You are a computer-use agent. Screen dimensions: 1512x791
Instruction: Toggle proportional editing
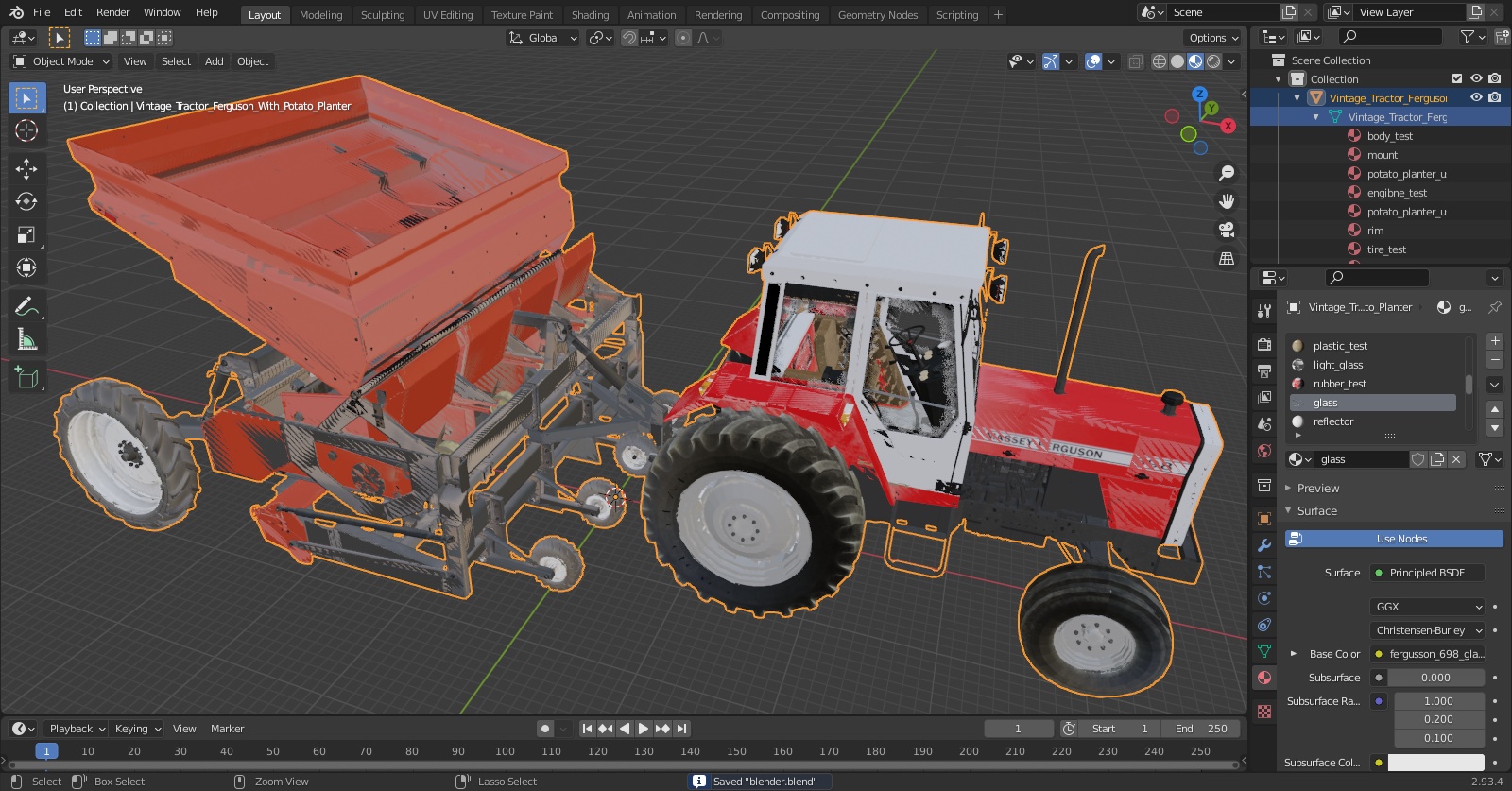pos(683,38)
